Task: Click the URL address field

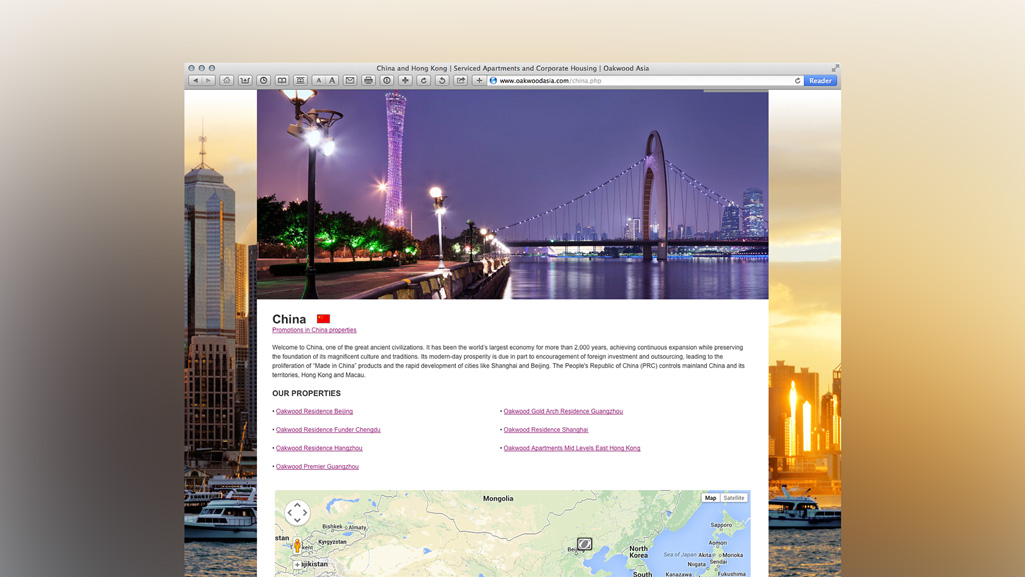Action: tap(640, 81)
